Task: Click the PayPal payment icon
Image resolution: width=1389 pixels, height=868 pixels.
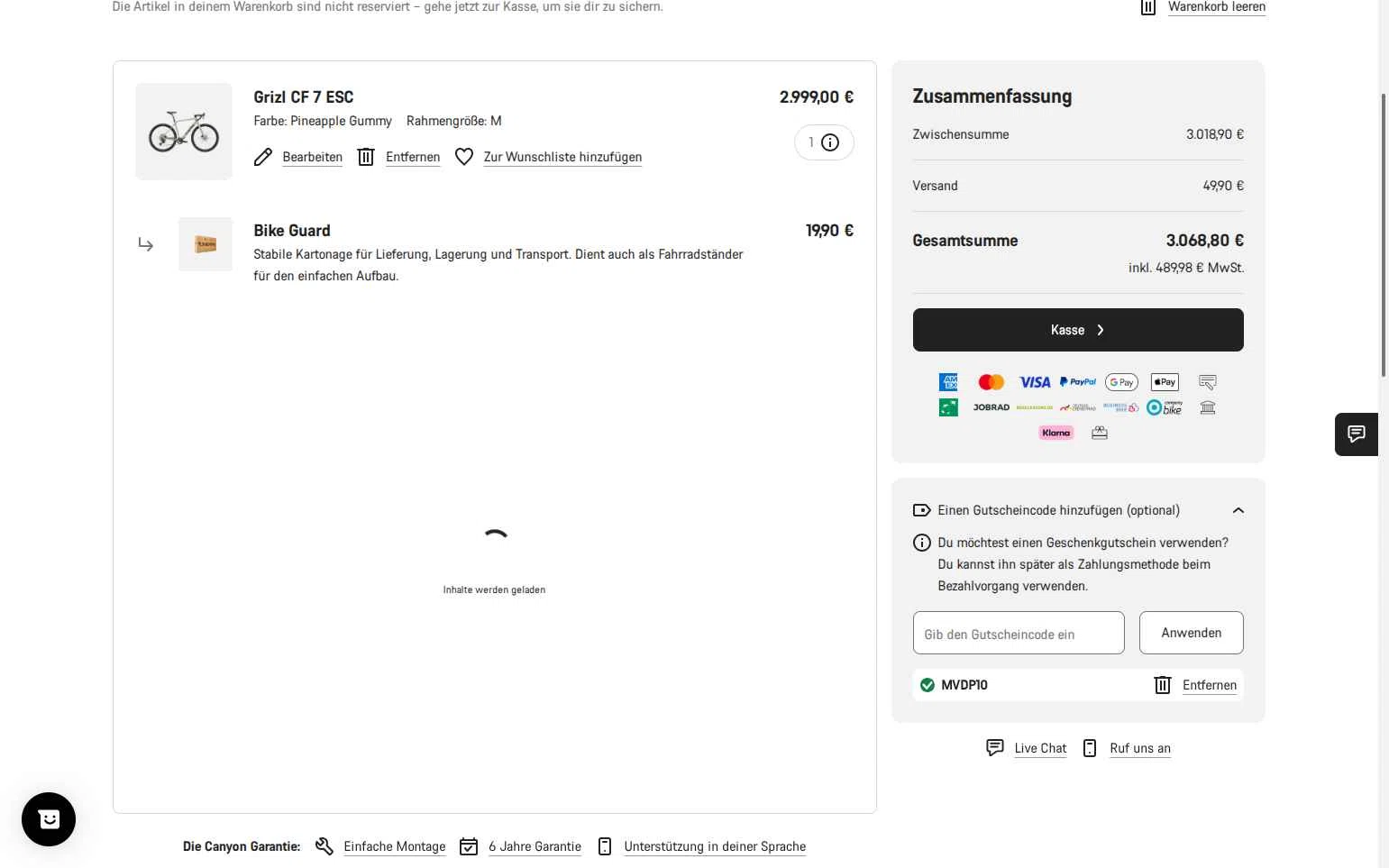Action: [x=1078, y=382]
